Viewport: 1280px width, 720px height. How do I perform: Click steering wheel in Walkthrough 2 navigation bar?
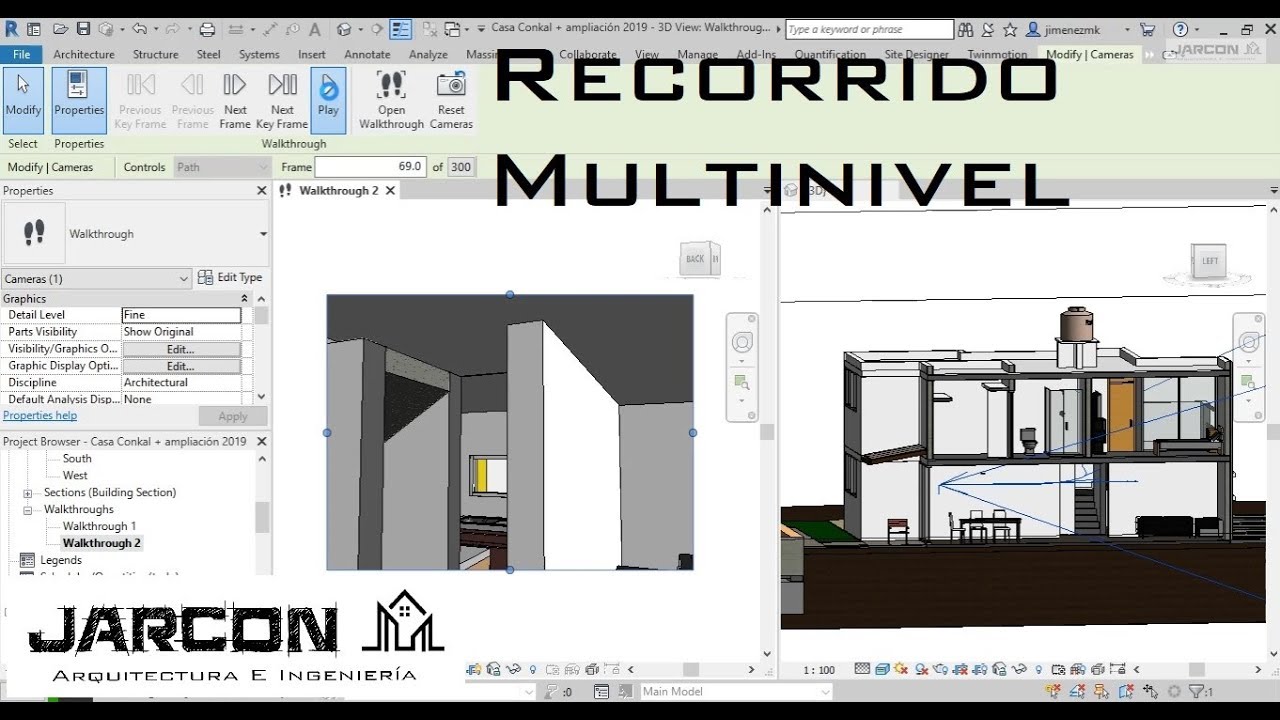(742, 343)
